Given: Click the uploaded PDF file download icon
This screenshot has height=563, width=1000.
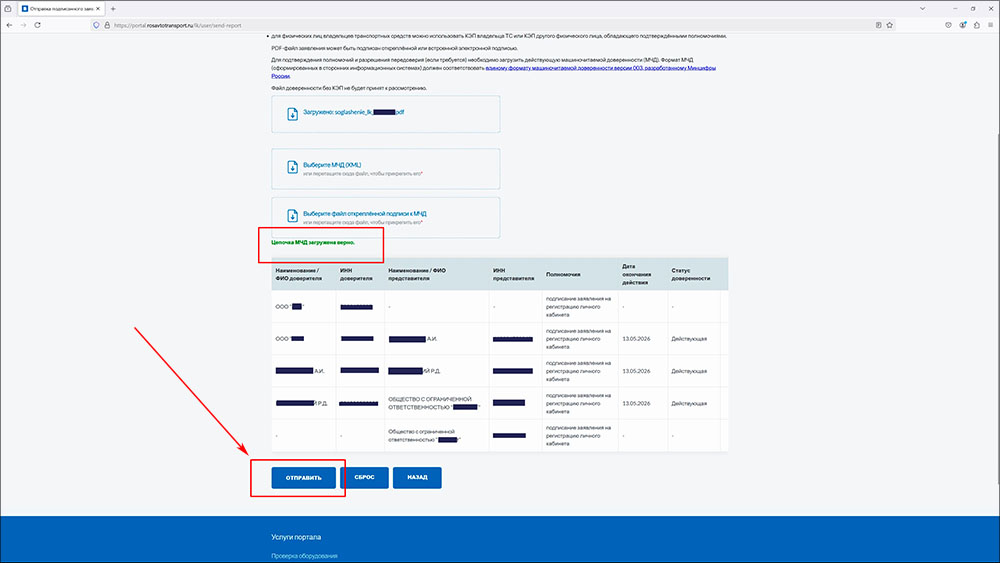Looking at the screenshot, I should (293, 113).
